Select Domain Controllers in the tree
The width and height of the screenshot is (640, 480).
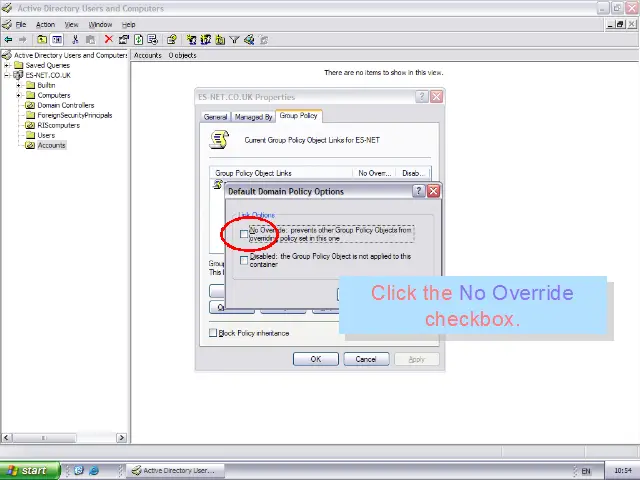66,105
